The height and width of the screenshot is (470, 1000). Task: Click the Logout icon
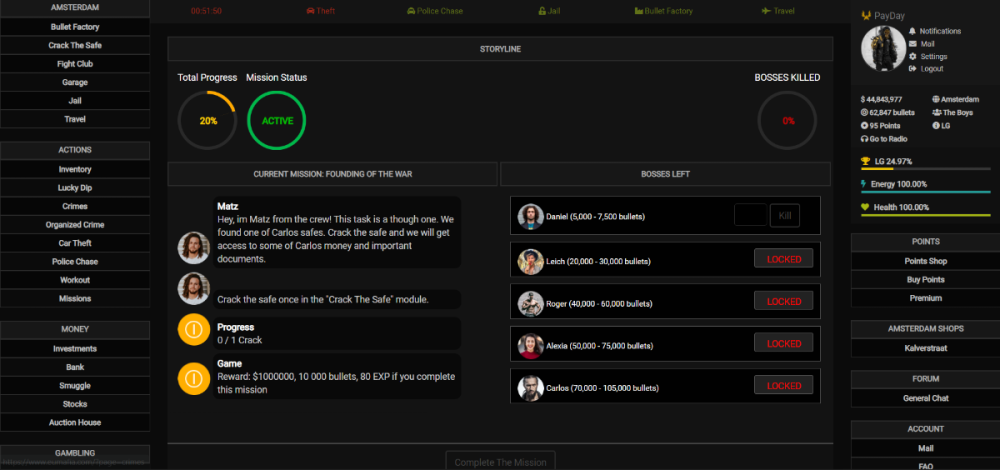coord(912,69)
